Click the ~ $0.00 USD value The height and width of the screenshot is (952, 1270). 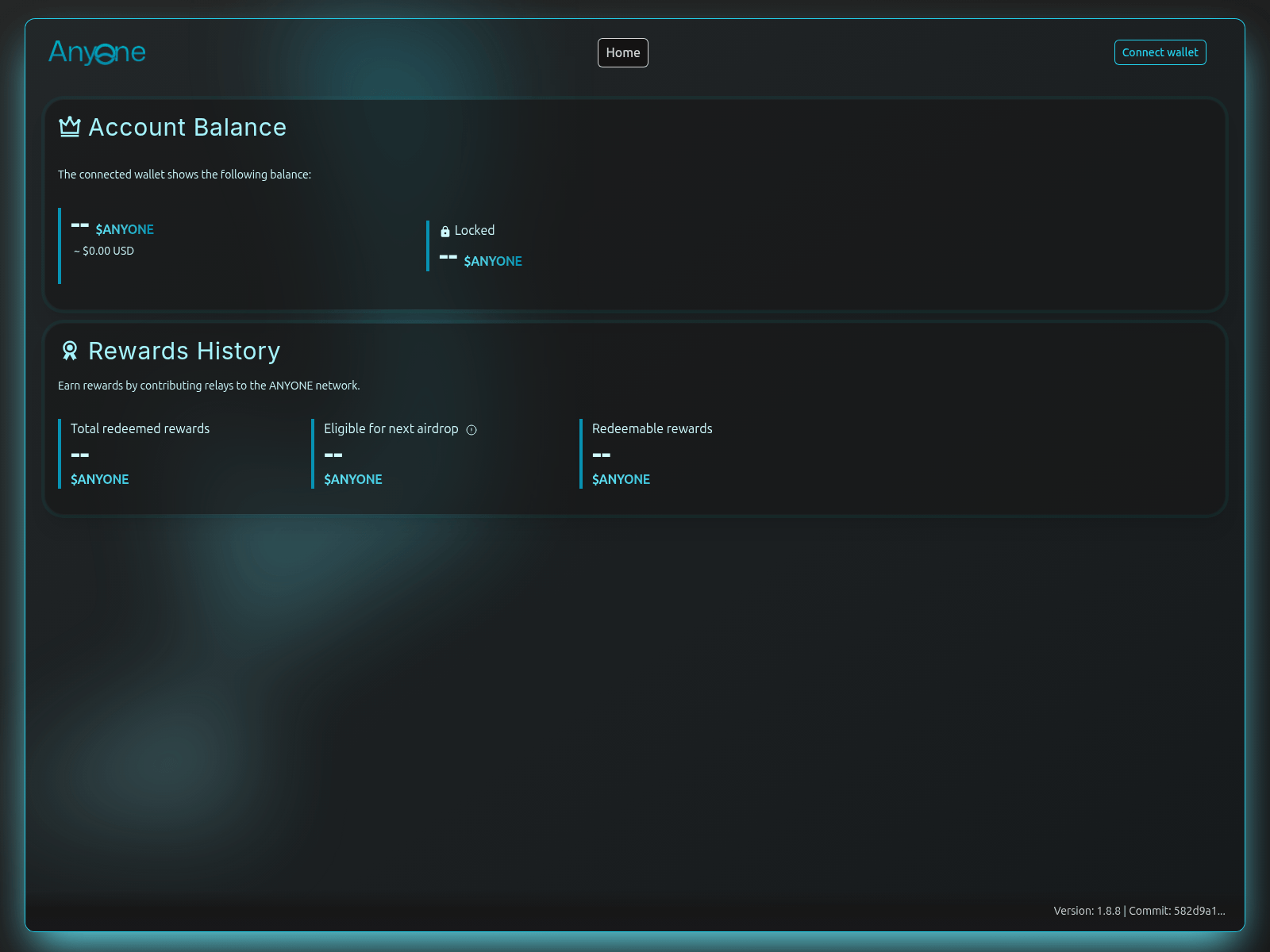tap(104, 251)
